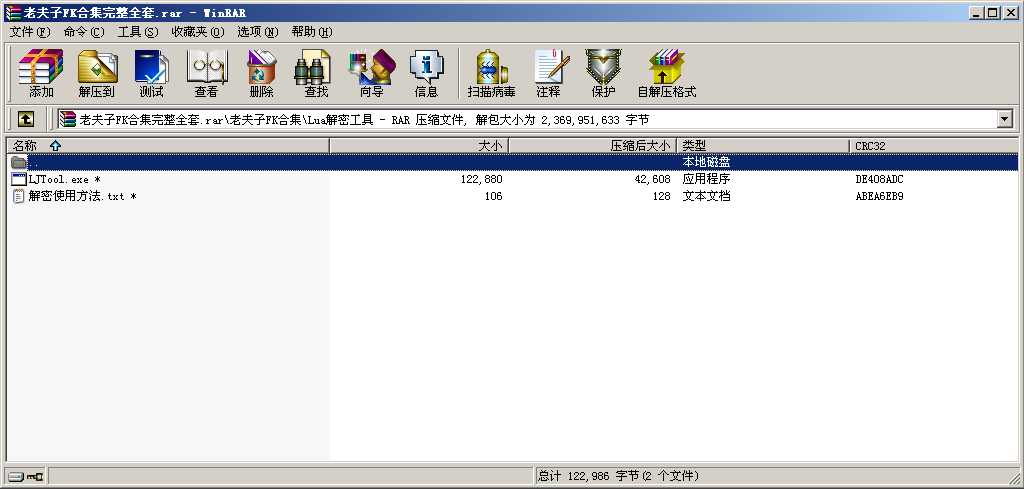Click the key password icon in status bar
1024x489 pixels.
point(35,477)
